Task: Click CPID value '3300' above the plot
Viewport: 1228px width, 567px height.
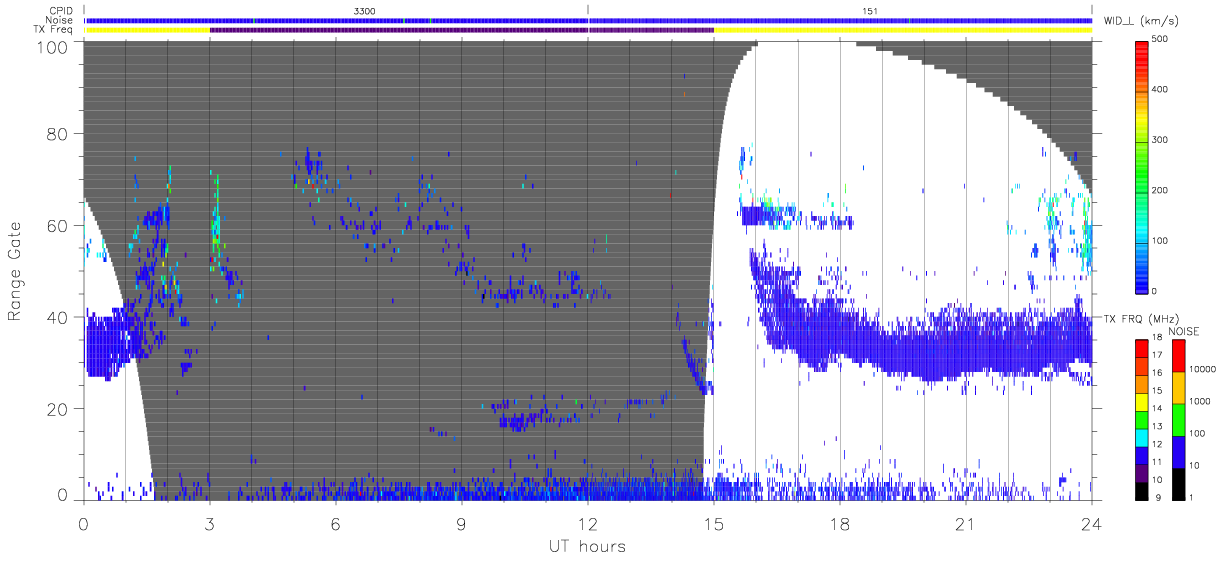Action: tap(364, 10)
